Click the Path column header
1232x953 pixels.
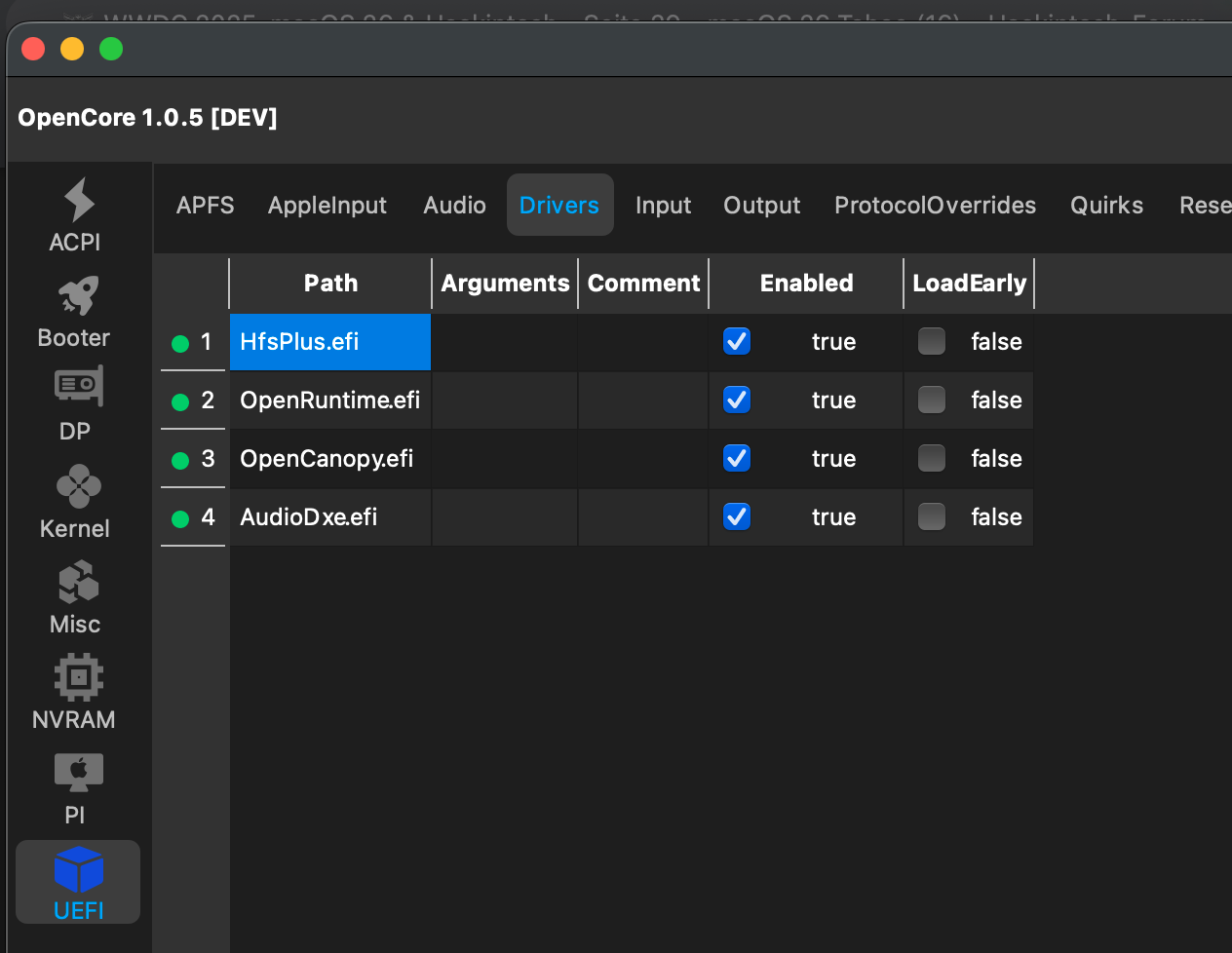[x=330, y=284]
